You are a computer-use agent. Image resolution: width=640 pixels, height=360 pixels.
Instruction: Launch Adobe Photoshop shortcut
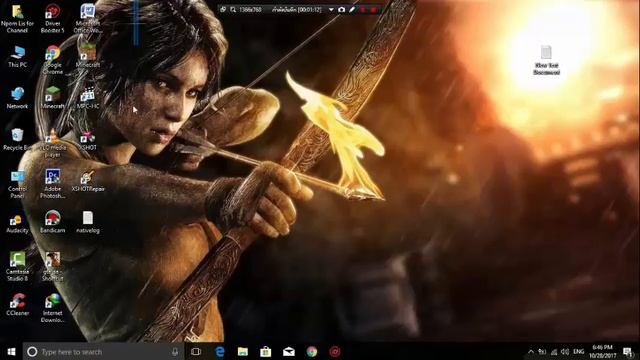(x=52, y=184)
